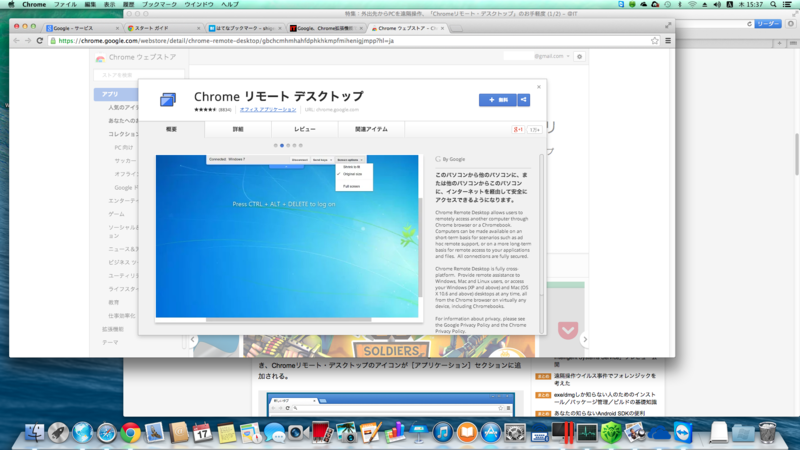
Task: Click the Chrome back arrow button
Action: click(x=16, y=41)
